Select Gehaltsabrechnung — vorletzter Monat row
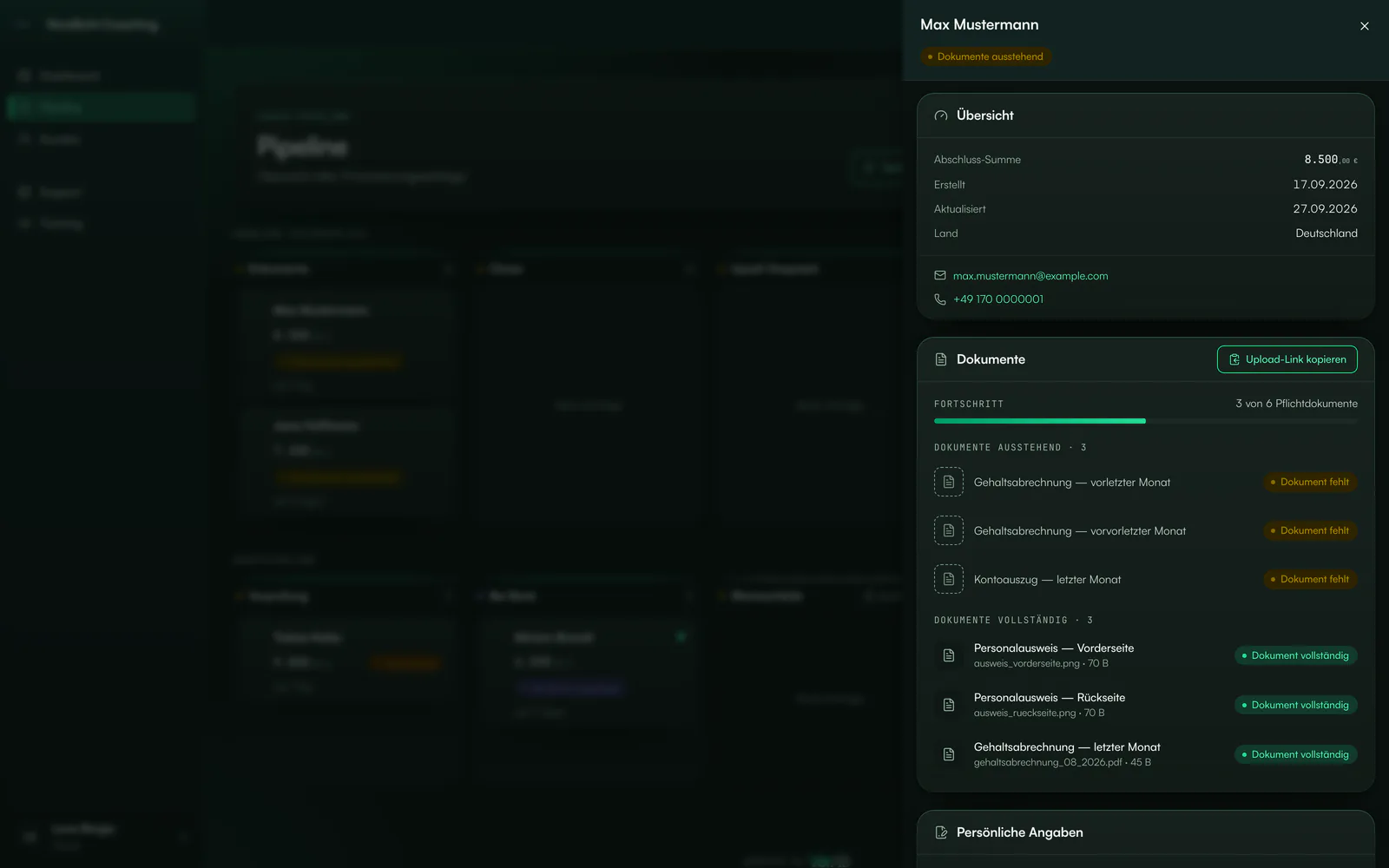 [1146, 482]
